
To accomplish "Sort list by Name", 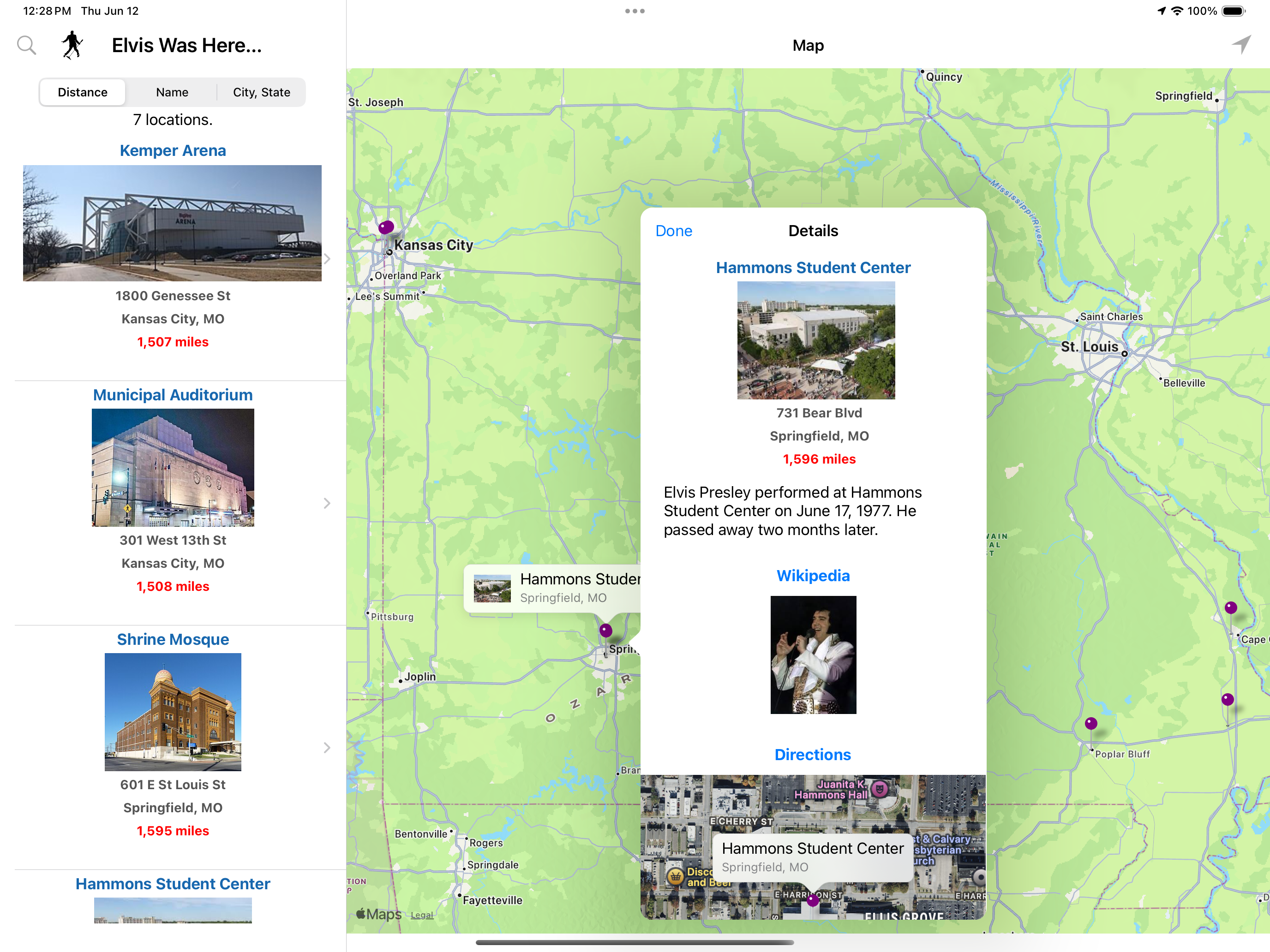I will pos(172,92).
